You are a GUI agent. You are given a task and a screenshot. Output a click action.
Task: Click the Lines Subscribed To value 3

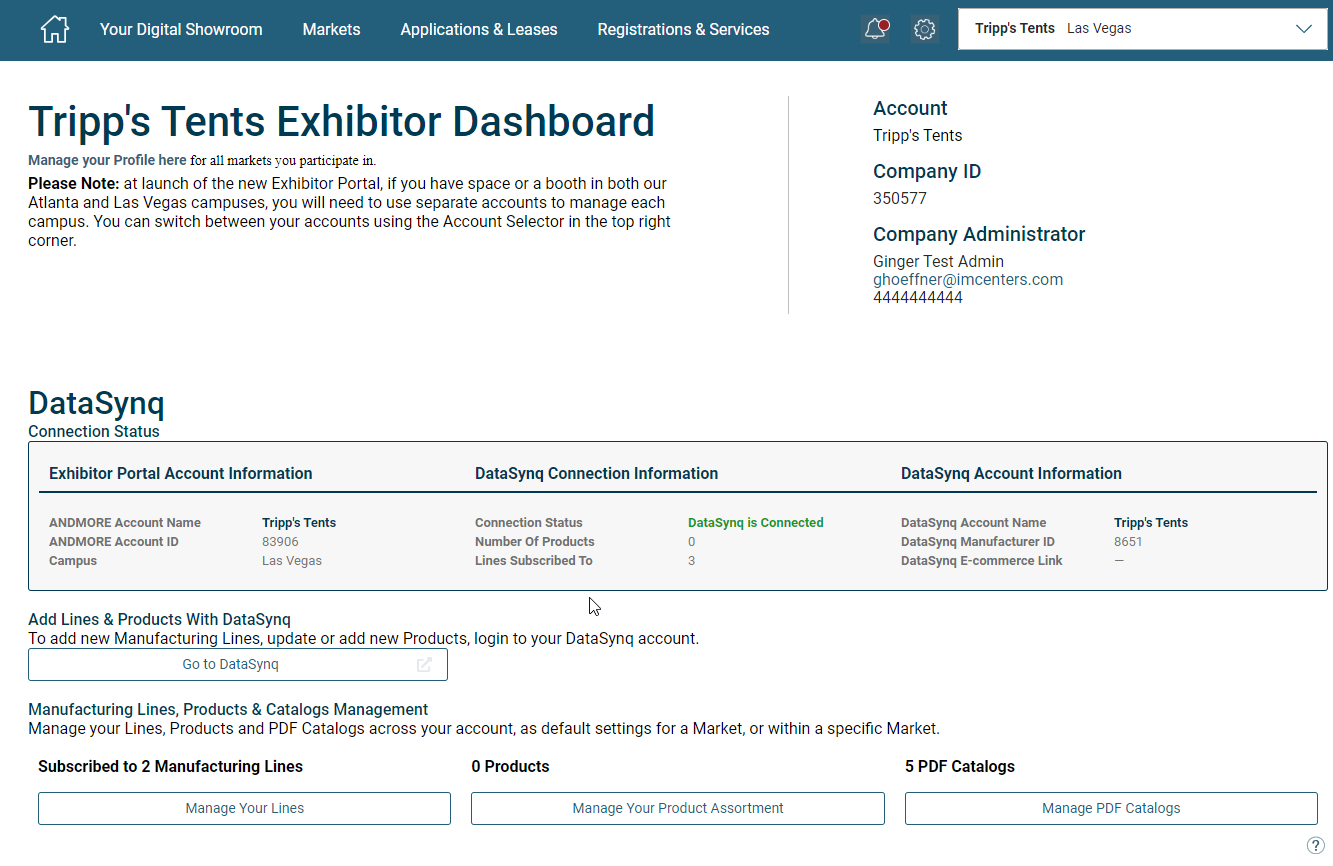(692, 561)
